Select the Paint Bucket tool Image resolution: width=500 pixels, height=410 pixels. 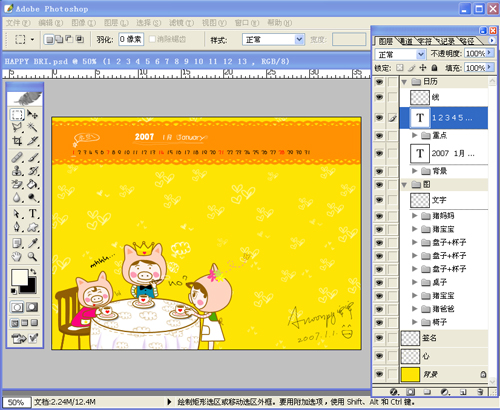[33, 184]
